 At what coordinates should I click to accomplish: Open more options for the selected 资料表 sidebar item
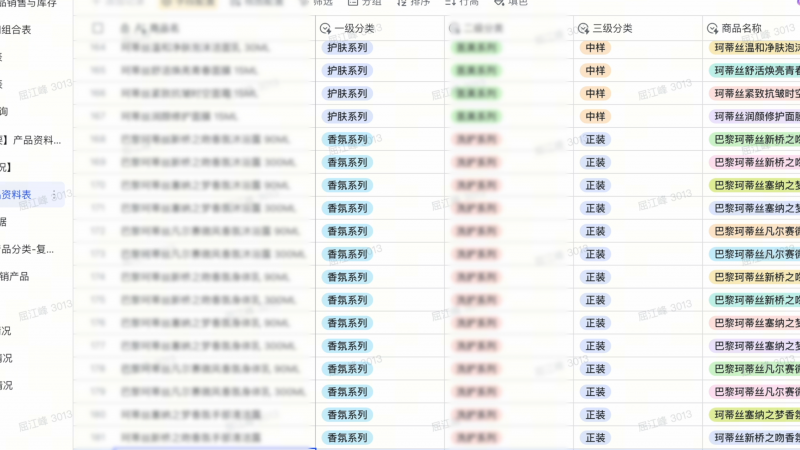coord(54,194)
